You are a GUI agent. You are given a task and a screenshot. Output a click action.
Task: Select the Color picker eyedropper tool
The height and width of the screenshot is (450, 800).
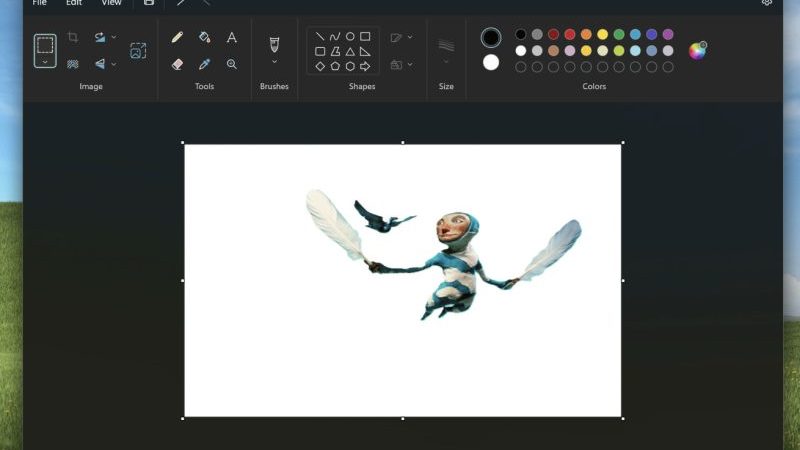pyautogui.click(x=204, y=64)
